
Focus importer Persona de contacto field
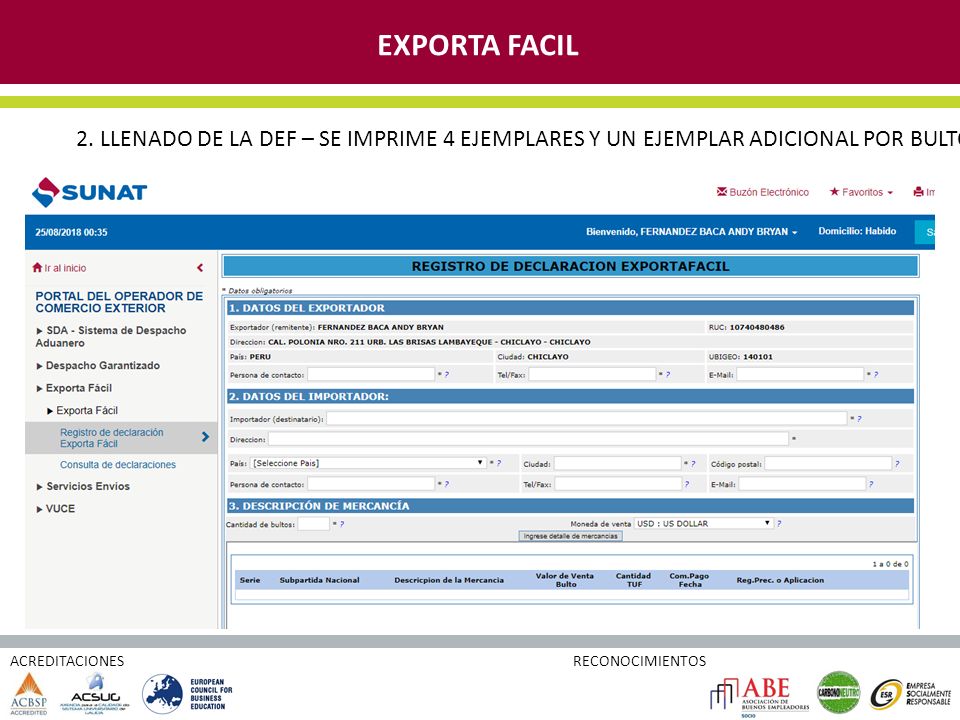tap(371, 484)
